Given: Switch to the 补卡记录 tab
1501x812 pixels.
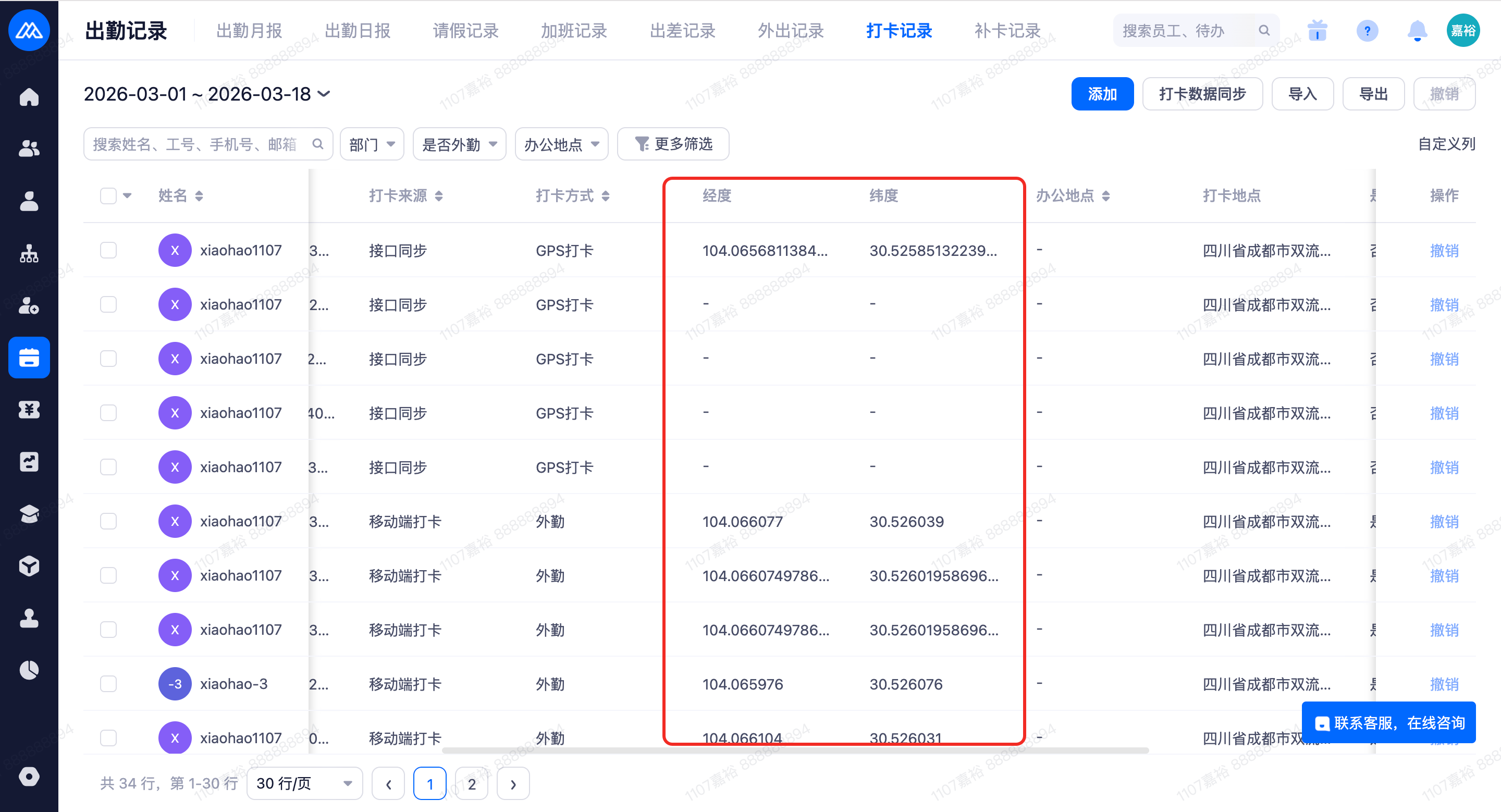Looking at the screenshot, I should (x=1007, y=31).
